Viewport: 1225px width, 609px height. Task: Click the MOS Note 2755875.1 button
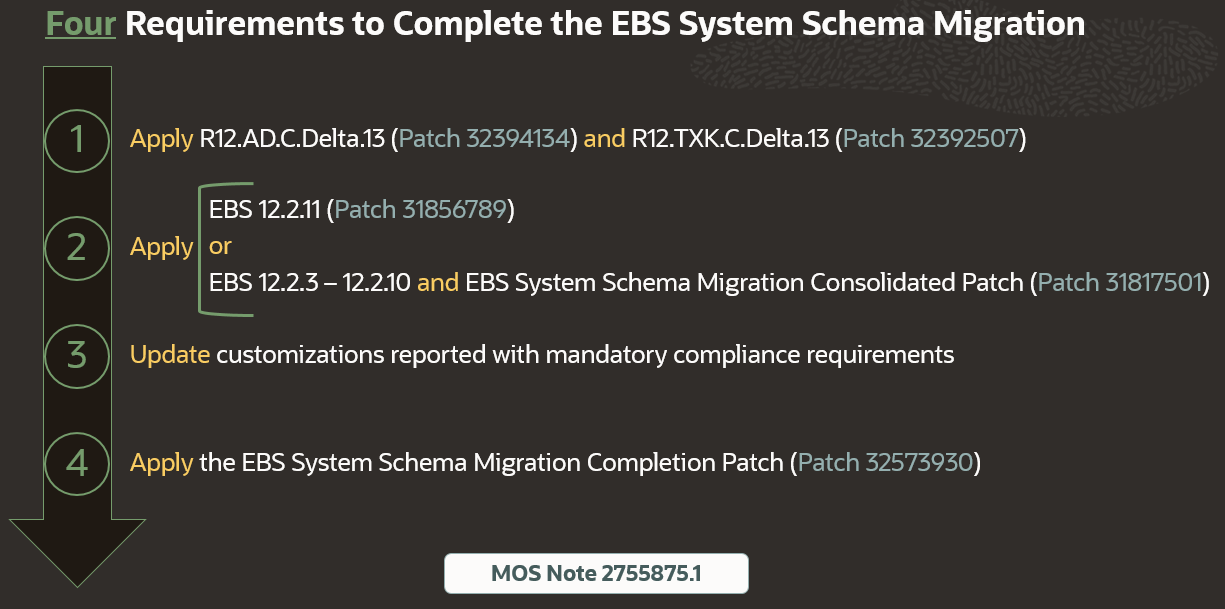point(596,574)
